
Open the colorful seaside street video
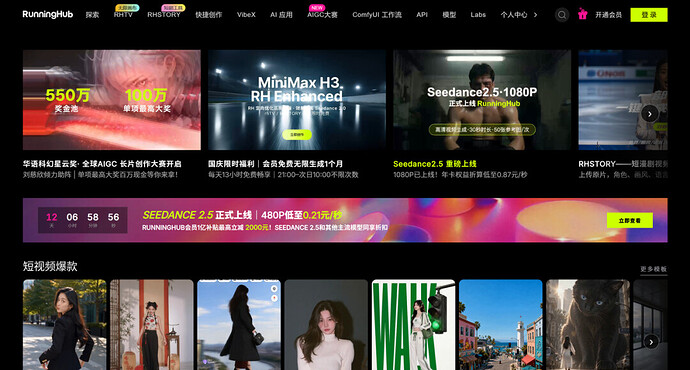(x=501, y=325)
